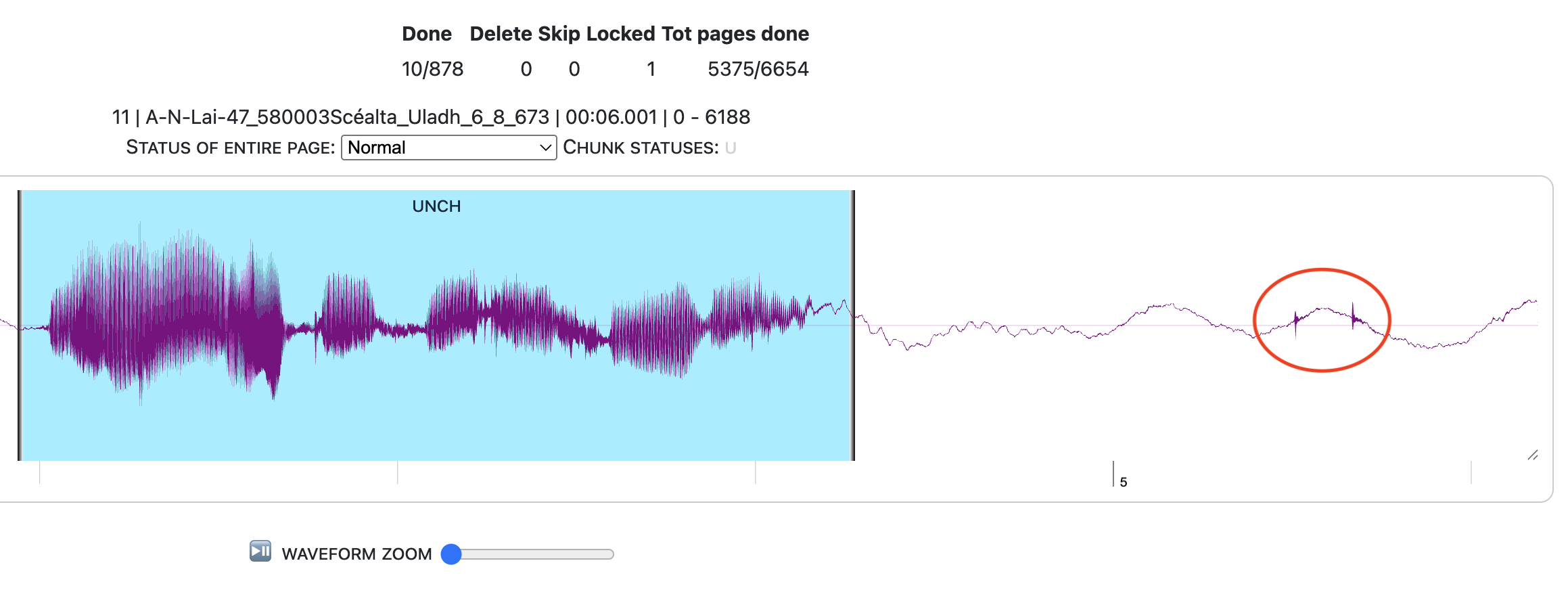Click the Delete column header
The width and height of the screenshot is (1568, 605).
point(501,34)
